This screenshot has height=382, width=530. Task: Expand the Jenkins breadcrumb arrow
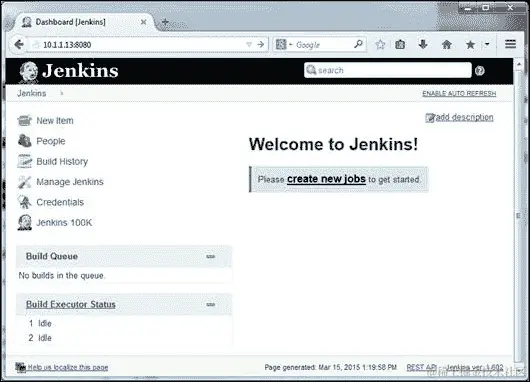coord(62,93)
